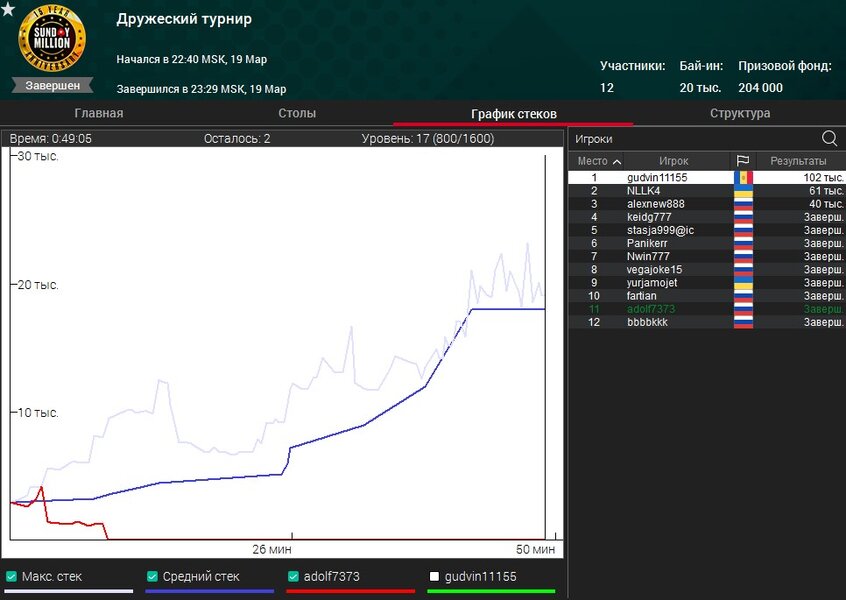Click the flag column header icon
846x600 pixels.
click(x=743, y=161)
